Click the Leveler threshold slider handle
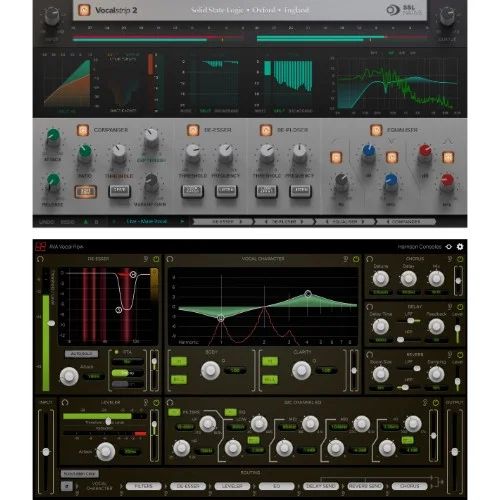This screenshot has height=500, width=500. tap(108, 421)
